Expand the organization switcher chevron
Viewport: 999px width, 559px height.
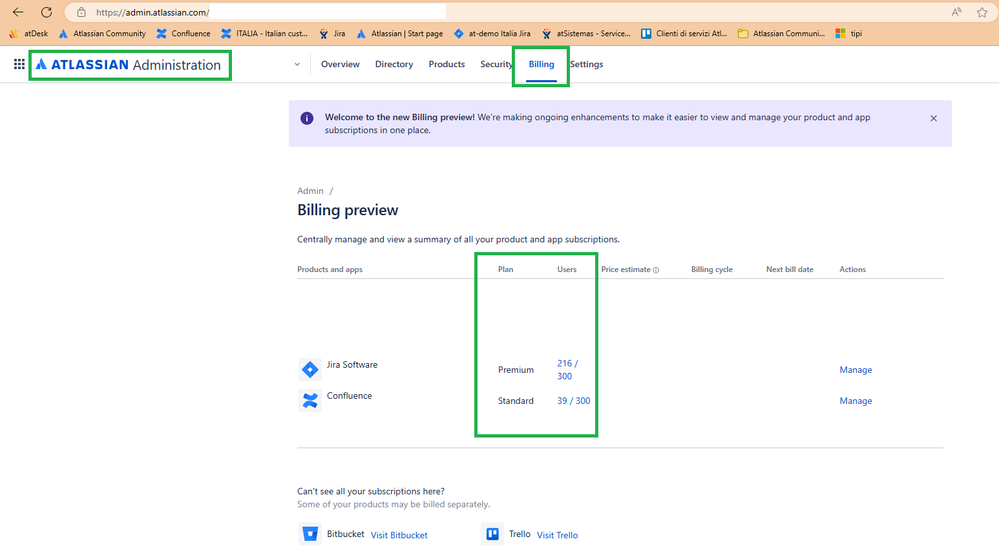tap(297, 64)
